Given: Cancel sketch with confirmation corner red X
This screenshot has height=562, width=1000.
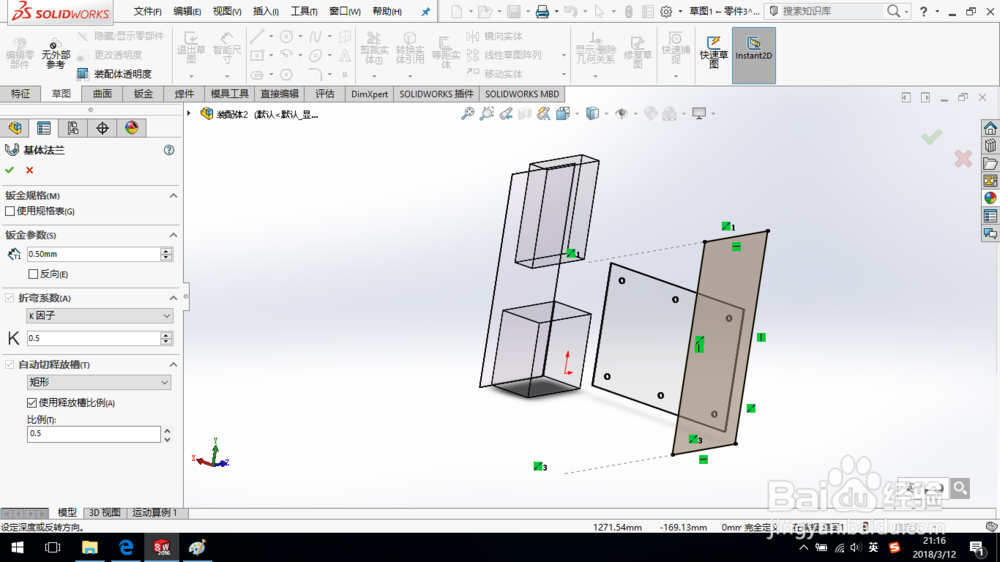Looking at the screenshot, I should tap(963, 159).
